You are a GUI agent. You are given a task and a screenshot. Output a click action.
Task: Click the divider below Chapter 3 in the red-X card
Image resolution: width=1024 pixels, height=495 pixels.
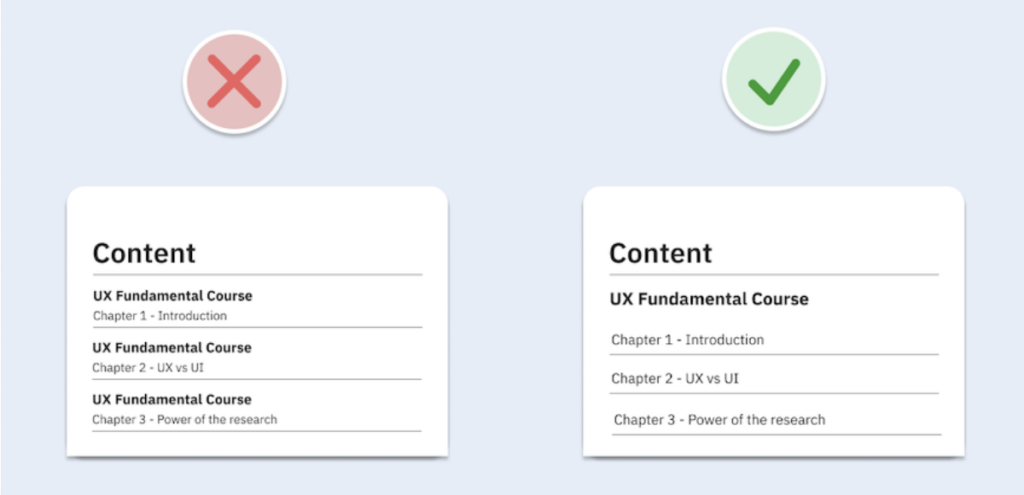[x=257, y=431]
